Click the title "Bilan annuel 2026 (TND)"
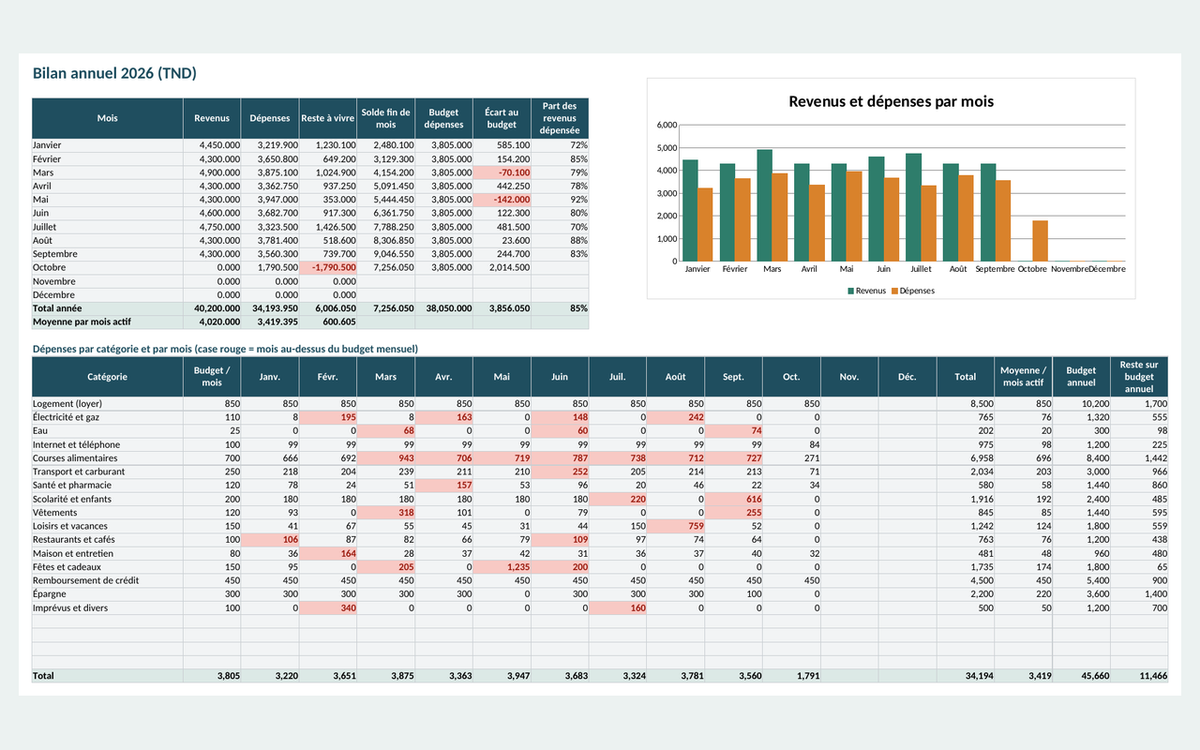 (x=114, y=73)
